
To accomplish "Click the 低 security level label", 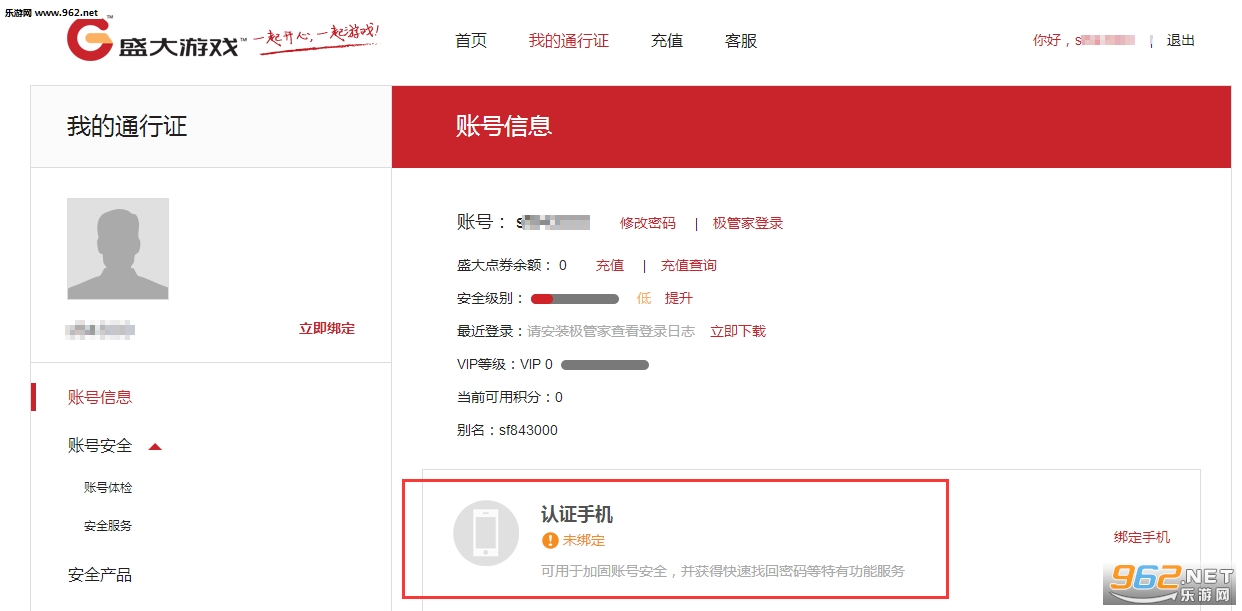I will point(644,298).
